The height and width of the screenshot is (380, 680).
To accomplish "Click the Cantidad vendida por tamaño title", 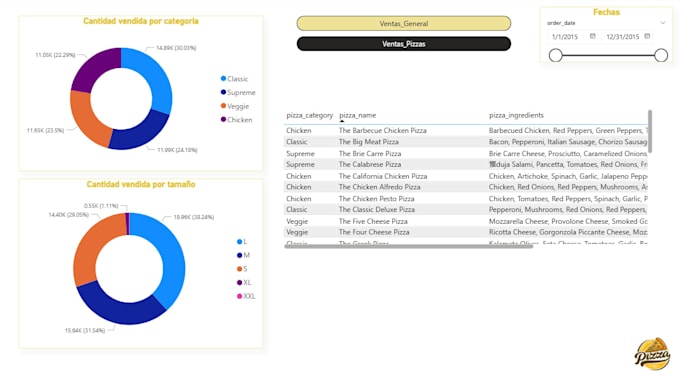I will pos(141,184).
